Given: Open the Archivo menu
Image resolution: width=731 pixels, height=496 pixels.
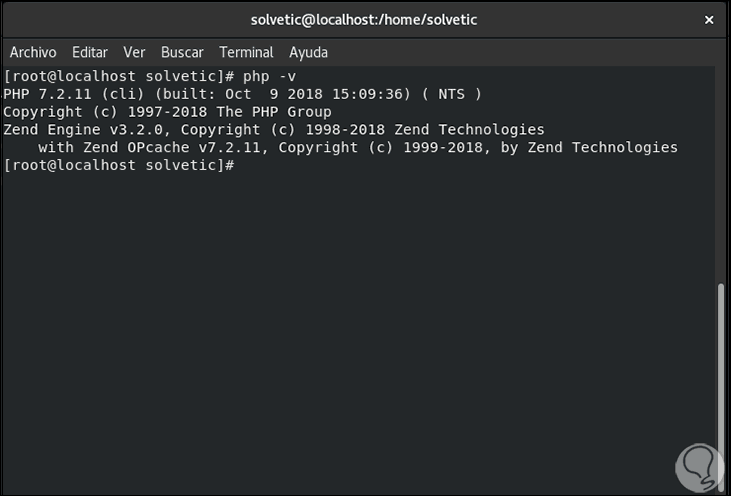Looking at the screenshot, I should [33, 52].
